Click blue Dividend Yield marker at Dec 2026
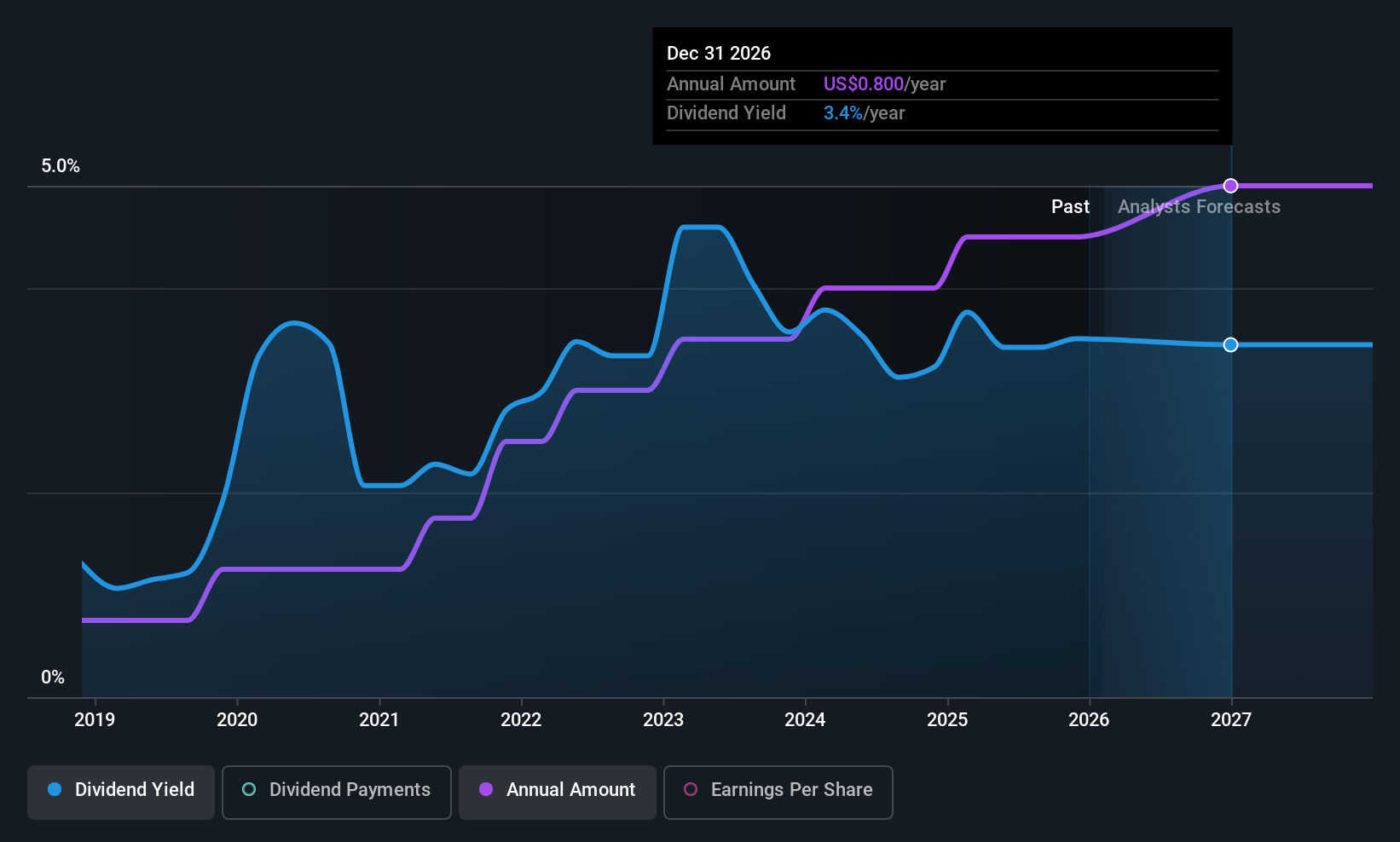This screenshot has width=1400, height=842. coord(1230,344)
